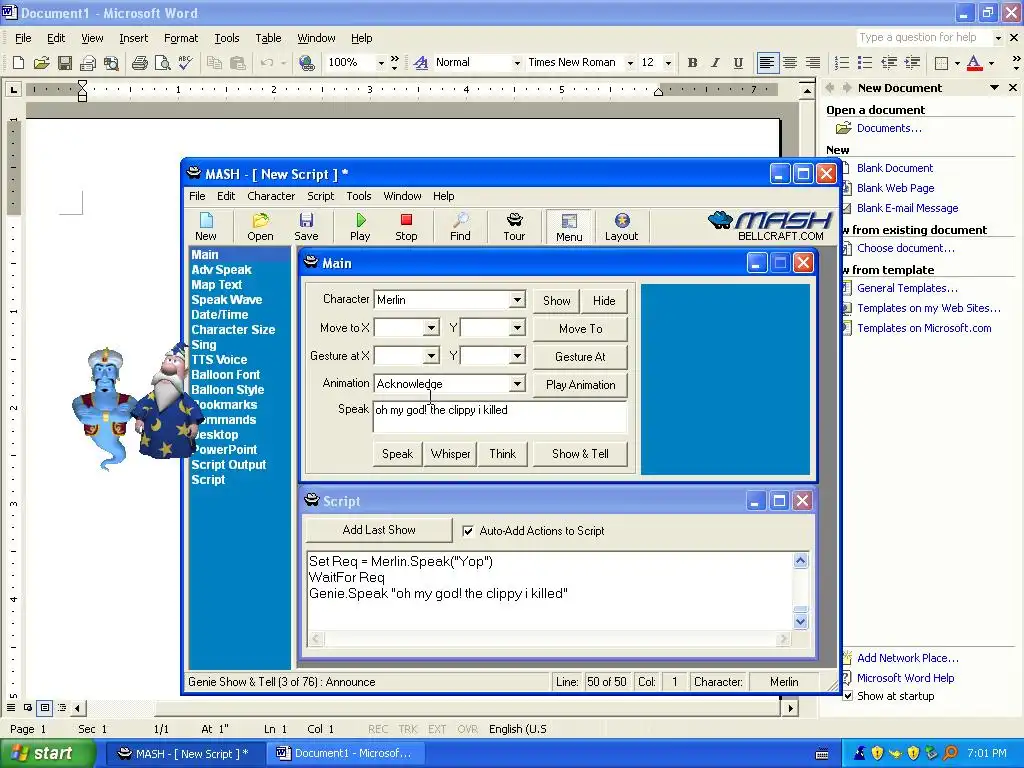
Task: Open Word's Format menu
Action: (180, 38)
